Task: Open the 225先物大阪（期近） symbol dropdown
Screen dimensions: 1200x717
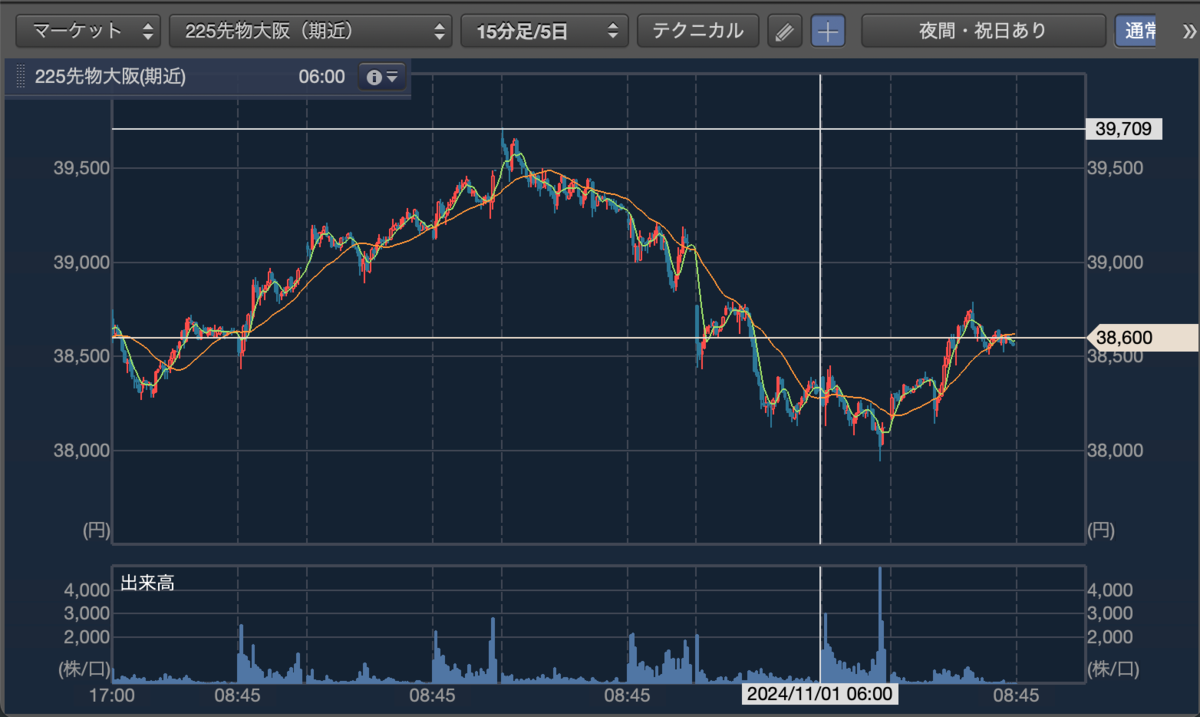Action: pos(311,31)
